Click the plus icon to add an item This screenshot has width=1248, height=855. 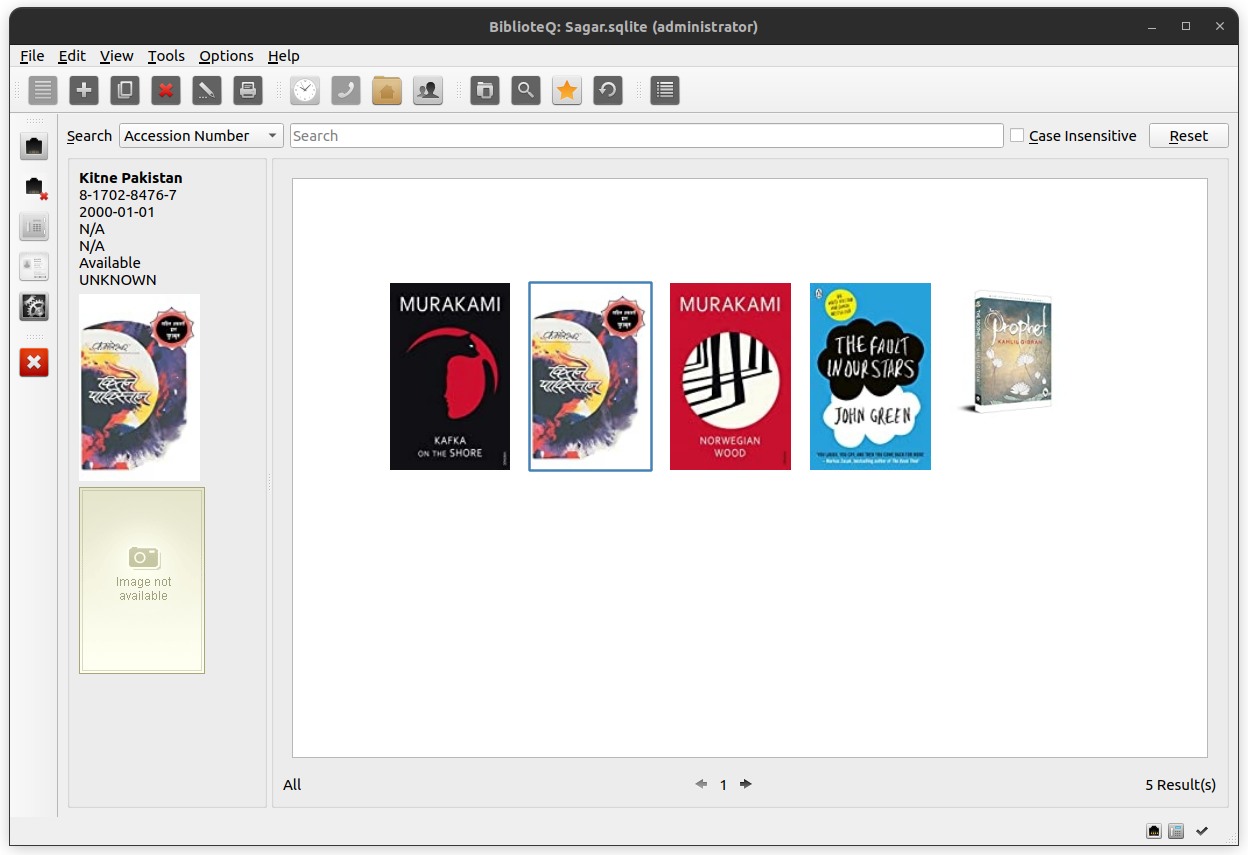tap(84, 91)
